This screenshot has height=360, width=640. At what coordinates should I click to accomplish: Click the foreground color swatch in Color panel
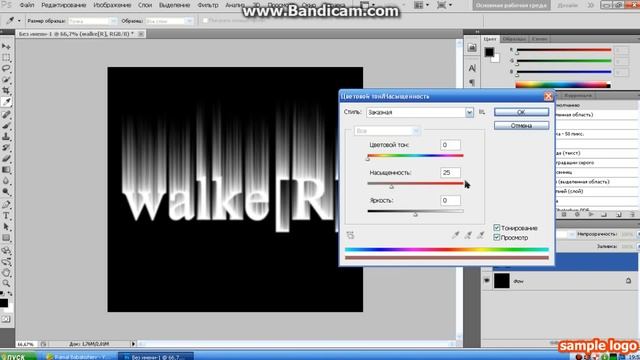(x=489, y=52)
